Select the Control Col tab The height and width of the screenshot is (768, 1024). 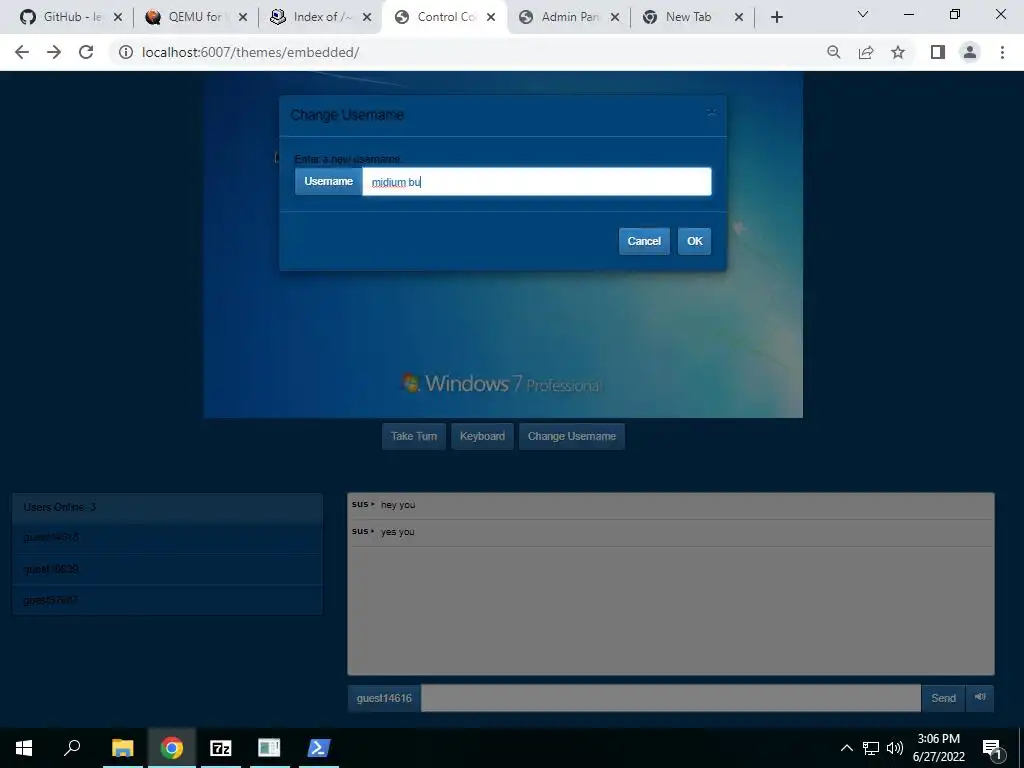click(445, 17)
